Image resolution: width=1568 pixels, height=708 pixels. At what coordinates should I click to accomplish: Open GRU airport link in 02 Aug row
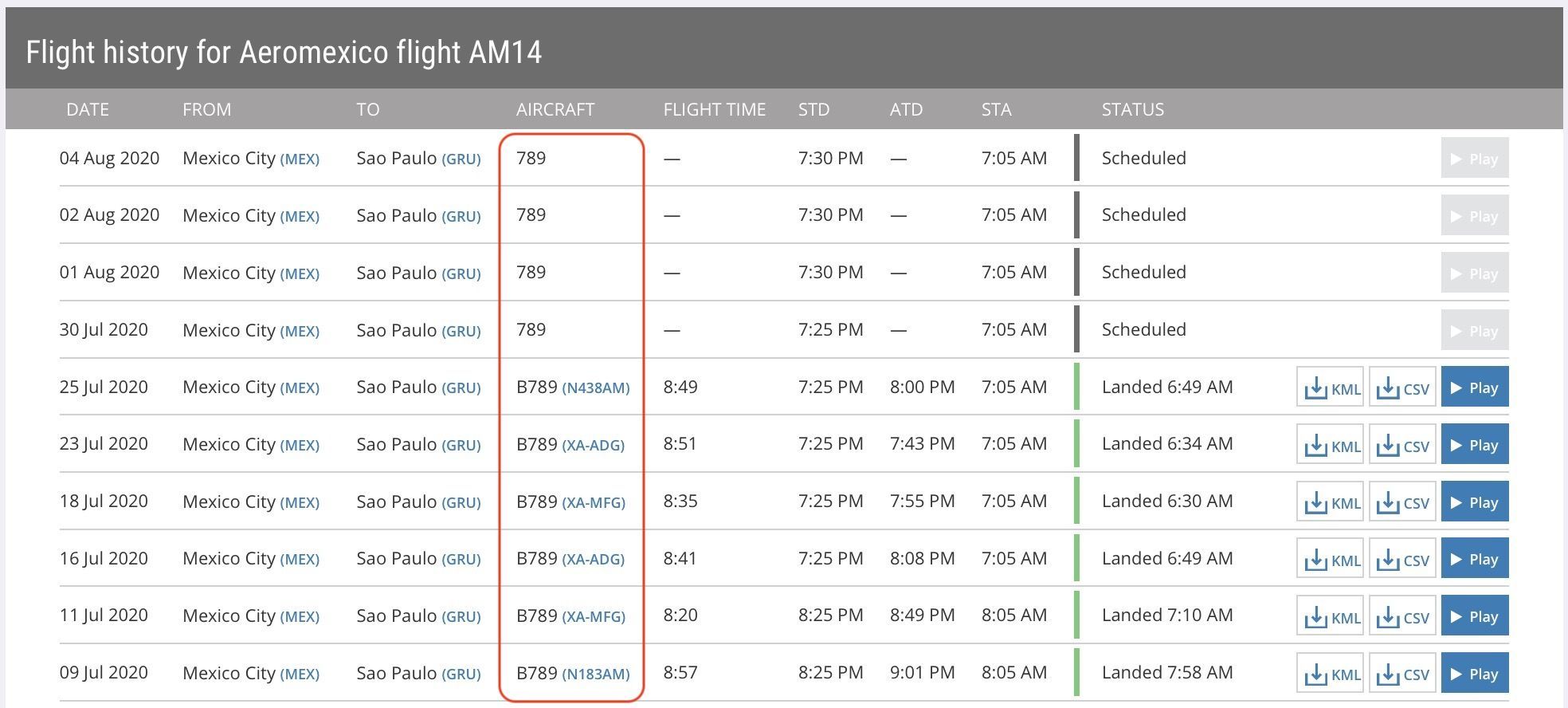coord(461,216)
